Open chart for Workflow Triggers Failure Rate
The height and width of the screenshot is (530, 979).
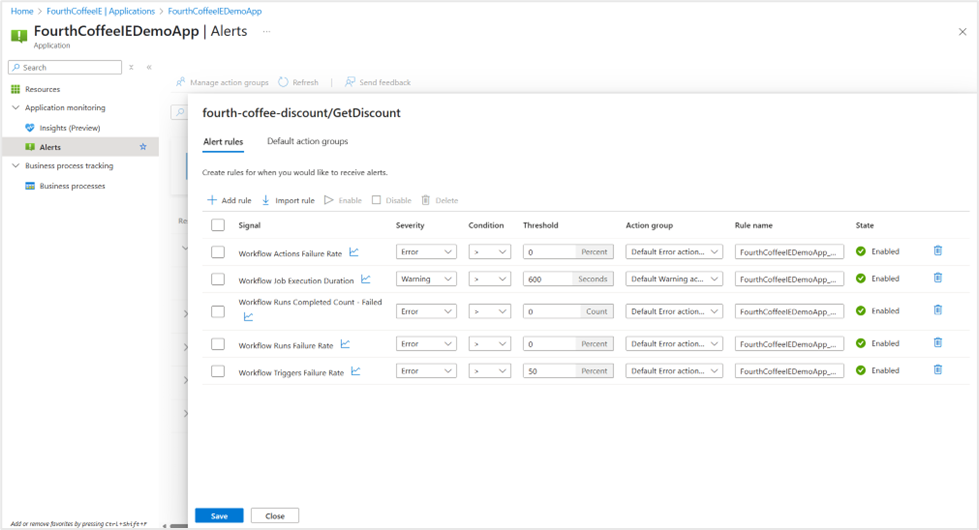(x=356, y=371)
